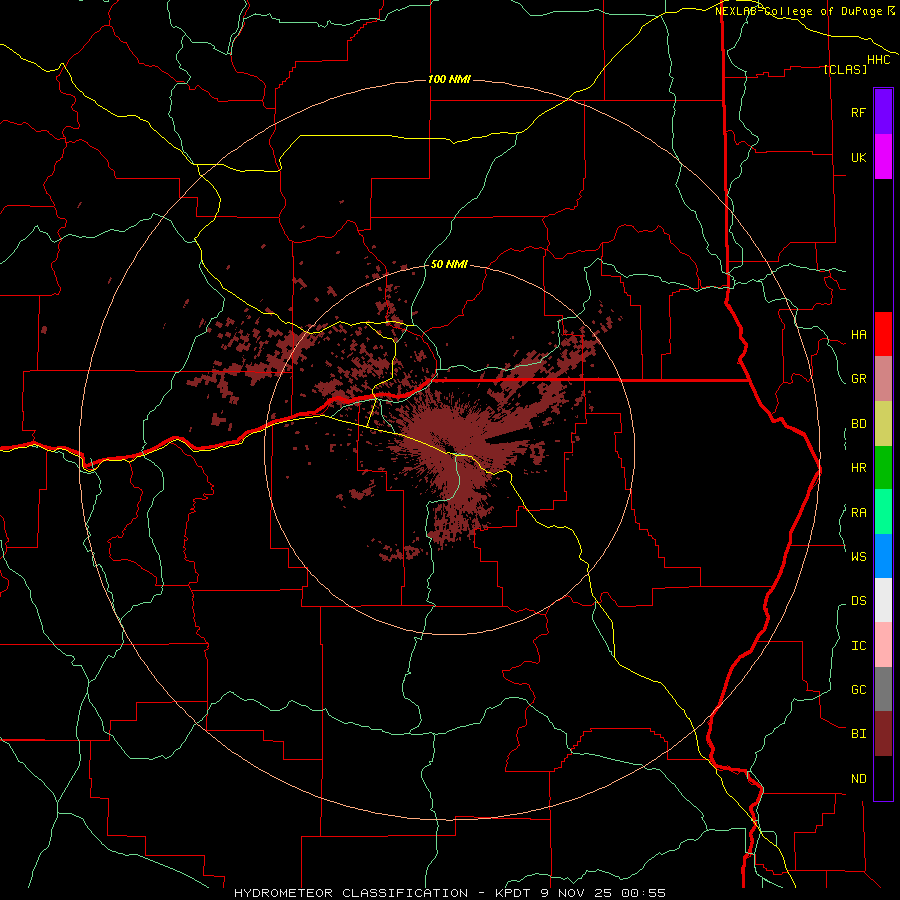Click the RA legend label
This screenshot has width=900, height=900.
coord(858,513)
